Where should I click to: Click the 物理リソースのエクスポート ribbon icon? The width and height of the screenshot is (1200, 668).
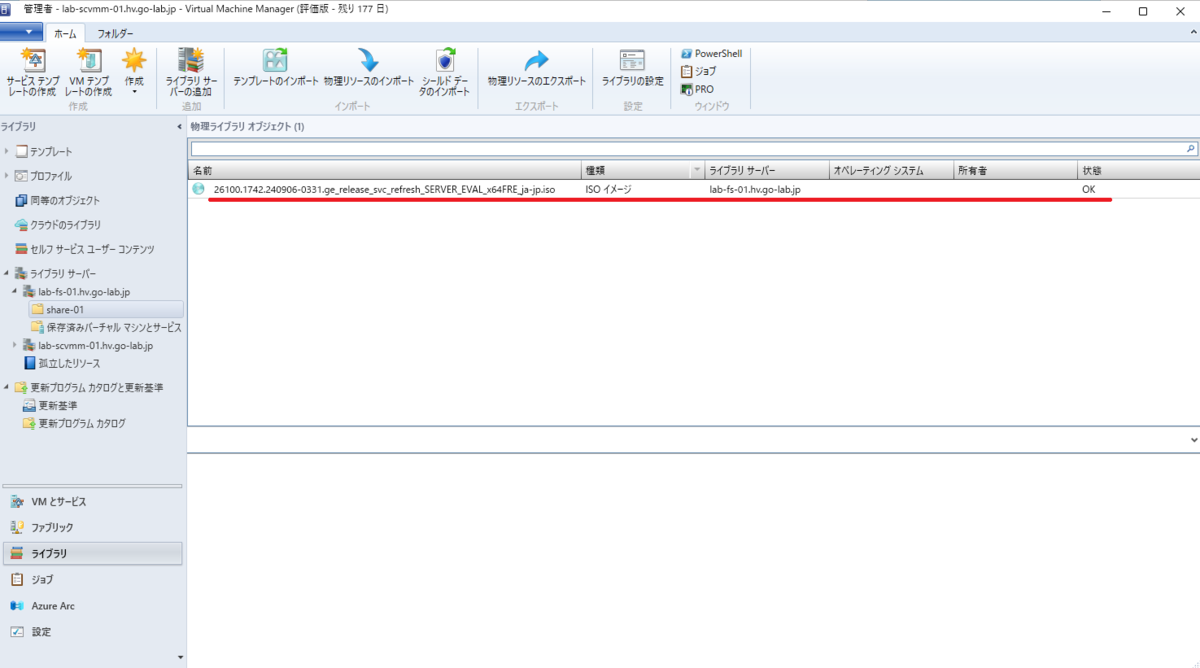pos(537,68)
